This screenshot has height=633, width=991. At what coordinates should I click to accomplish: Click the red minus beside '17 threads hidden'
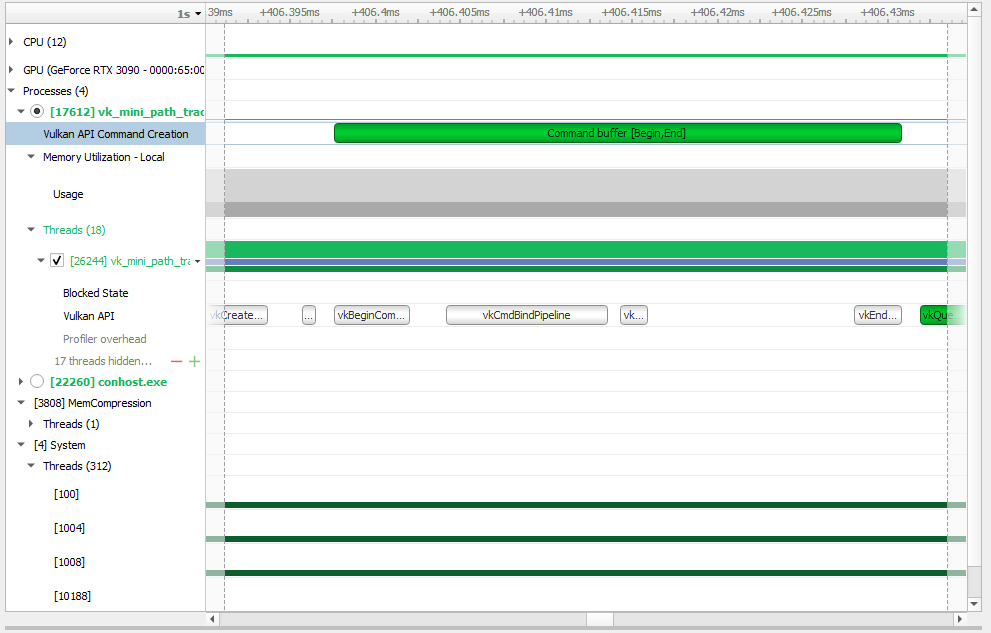178,361
